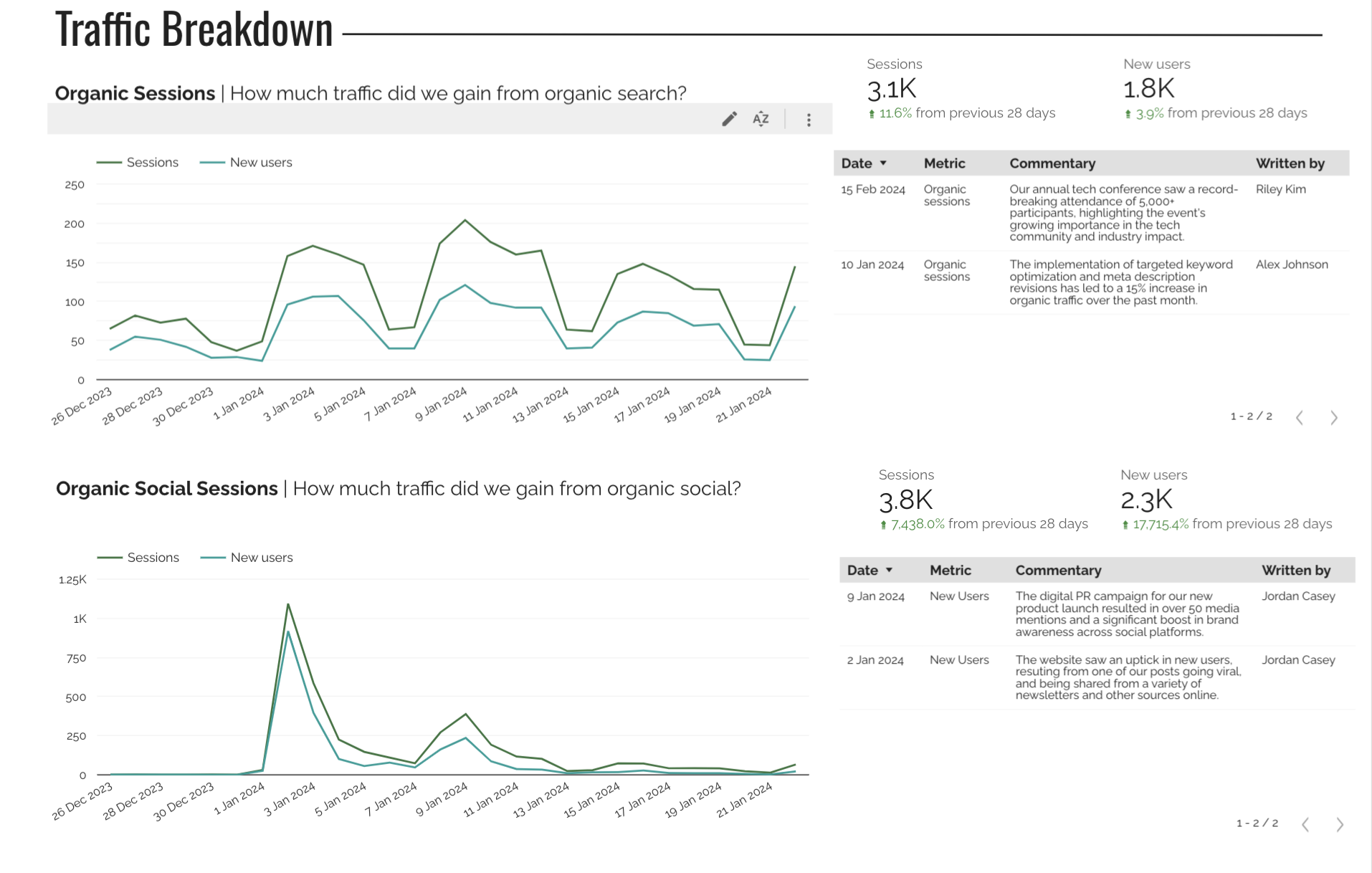Select Jordan Casey in the 2 Jan 2024 row
The height and width of the screenshot is (873, 1372).
(x=1298, y=660)
